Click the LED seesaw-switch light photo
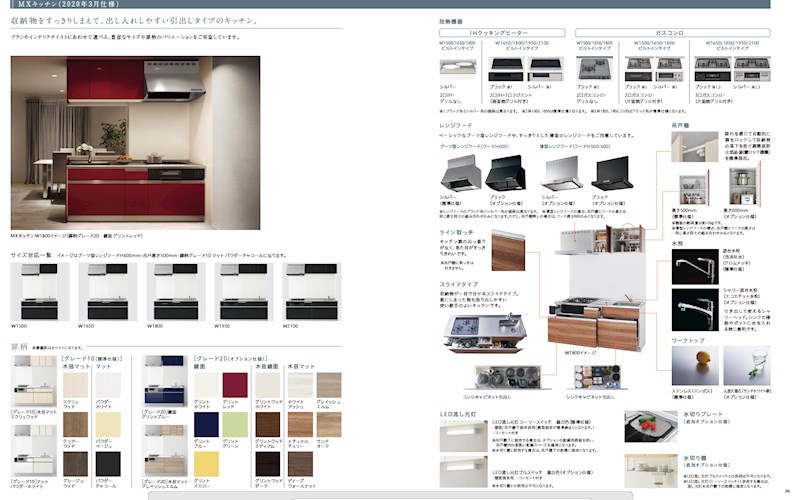The height and width of the screenshot is (500, 800). (463, 436)
